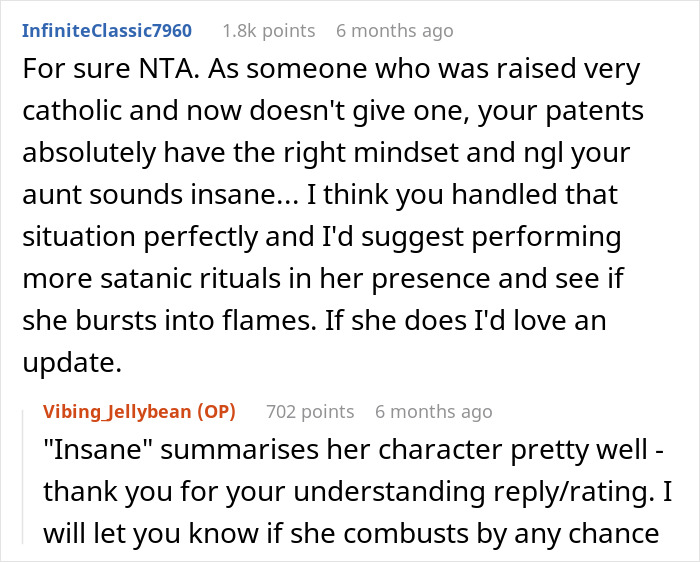Open InfiniteClassic7960's user profile
700x562 pixels.
106,31
